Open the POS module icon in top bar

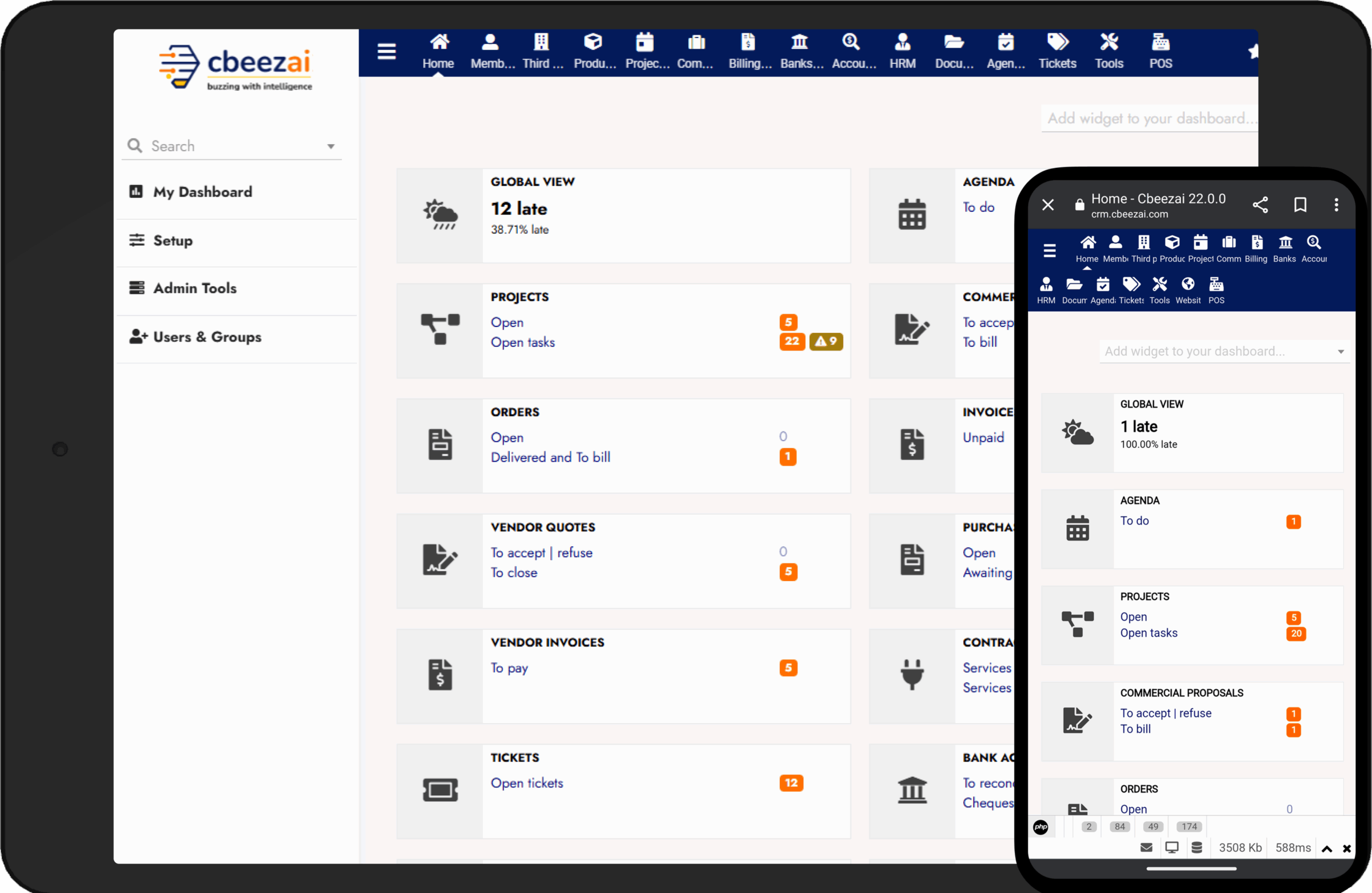1160,42
